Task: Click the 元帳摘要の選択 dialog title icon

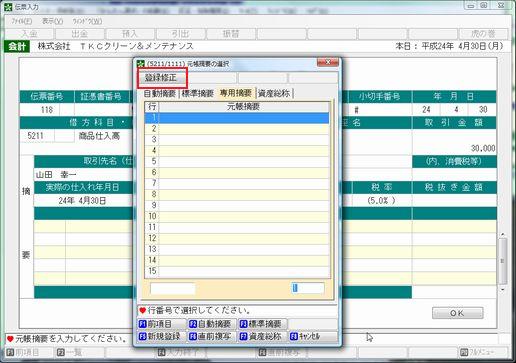Action: [141, 64]
